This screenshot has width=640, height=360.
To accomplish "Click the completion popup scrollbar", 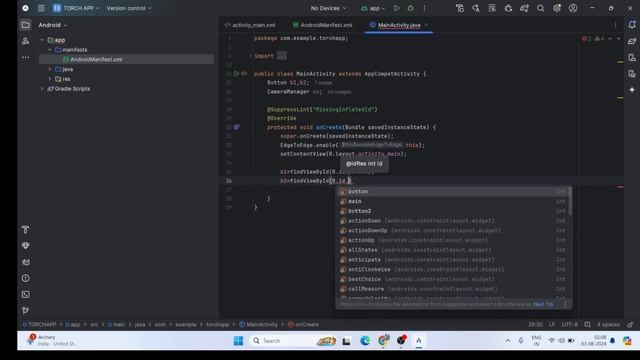I will tap(570, 201).
